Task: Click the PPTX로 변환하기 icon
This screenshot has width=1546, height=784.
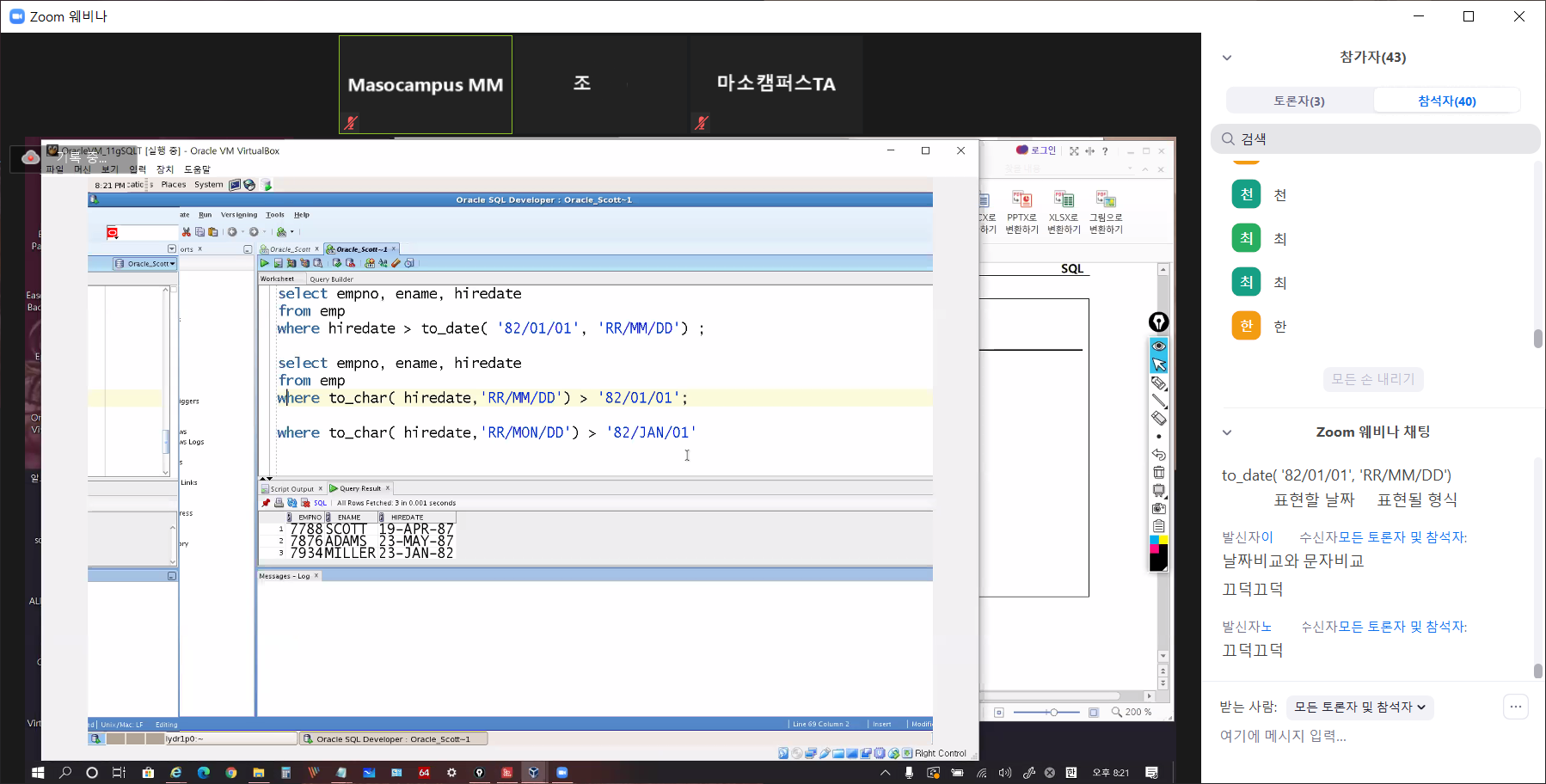Action: (x=1021, y=211)
